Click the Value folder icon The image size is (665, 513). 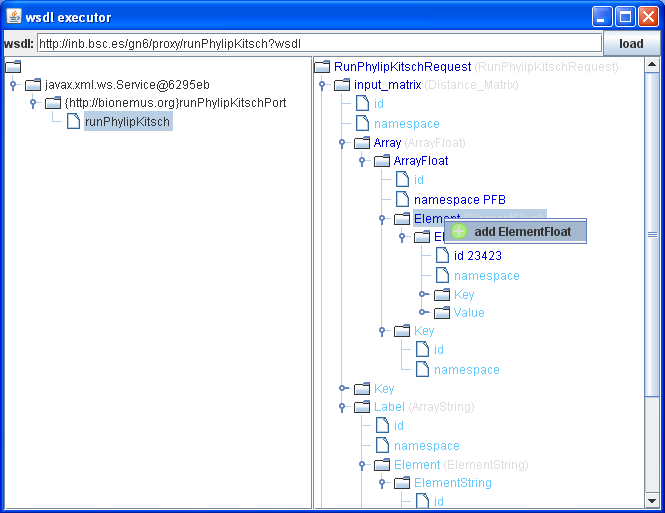click(442, 313)
